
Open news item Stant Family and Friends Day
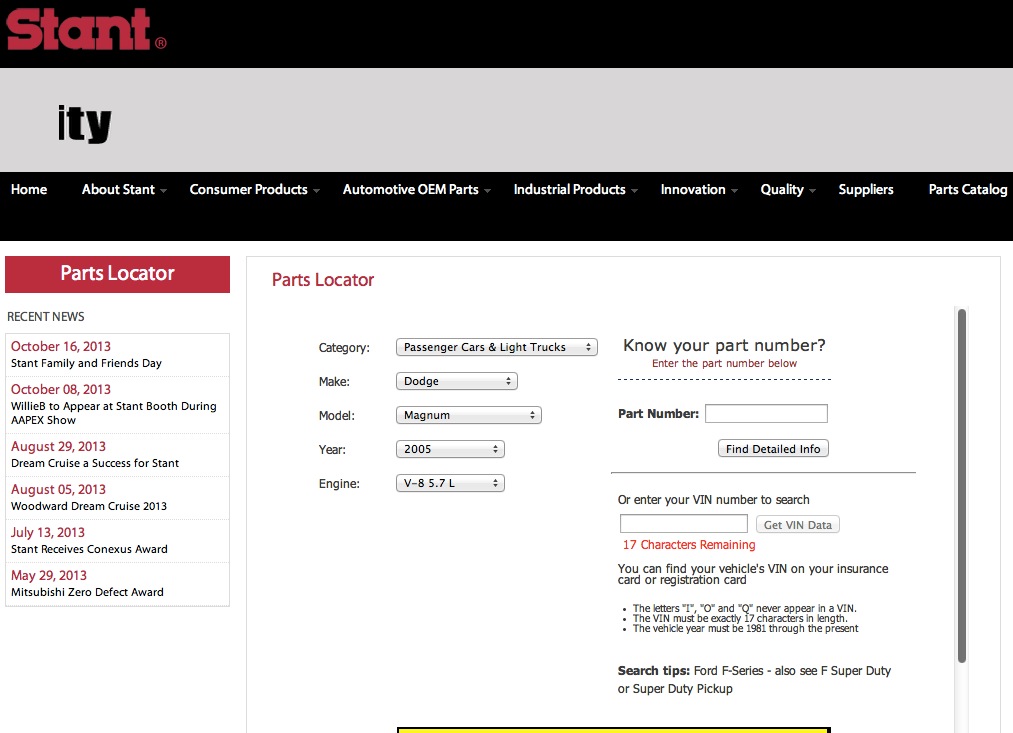[x=87, y=363]
